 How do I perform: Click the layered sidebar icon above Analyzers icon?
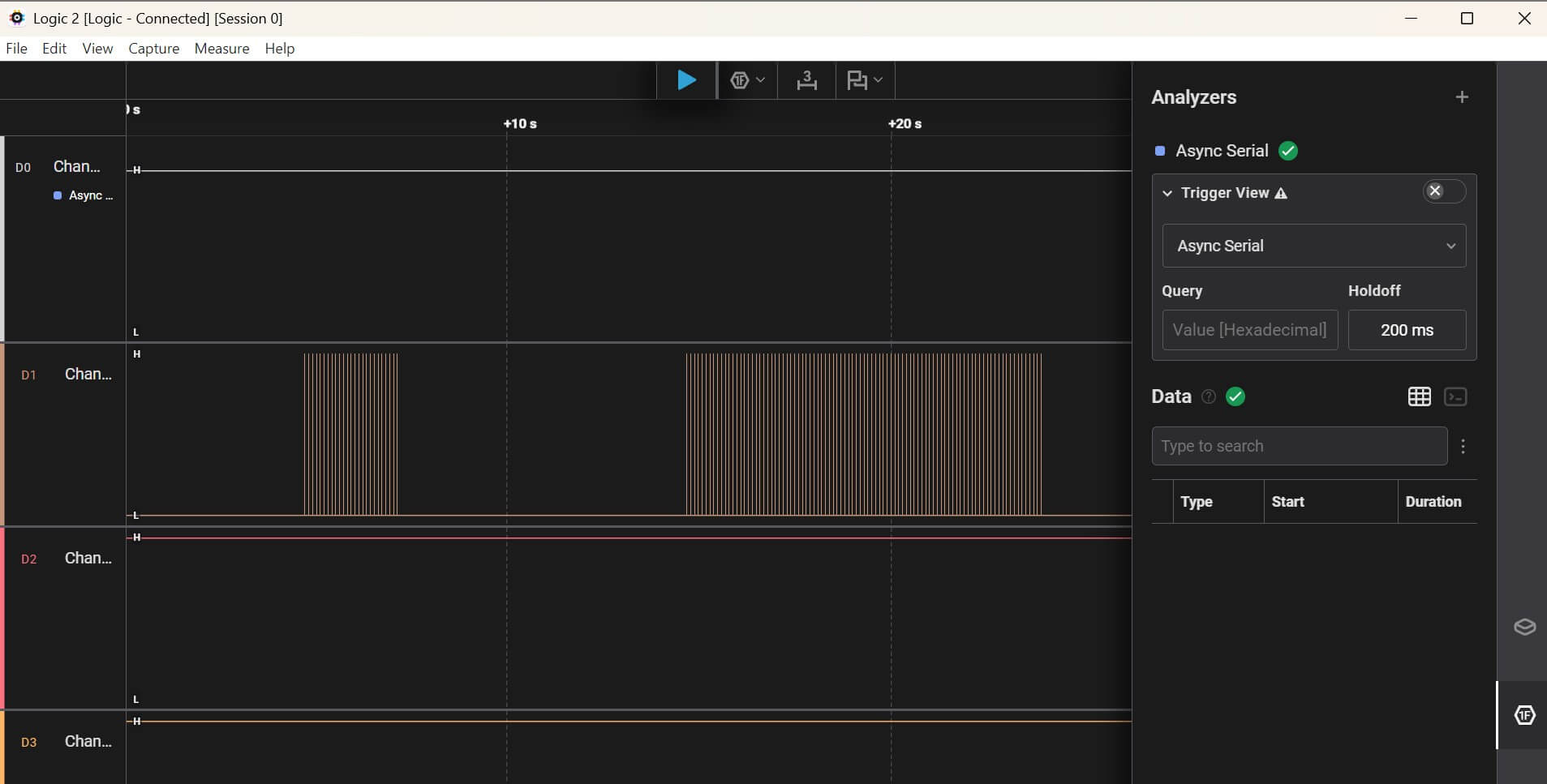coord(1524,627)
